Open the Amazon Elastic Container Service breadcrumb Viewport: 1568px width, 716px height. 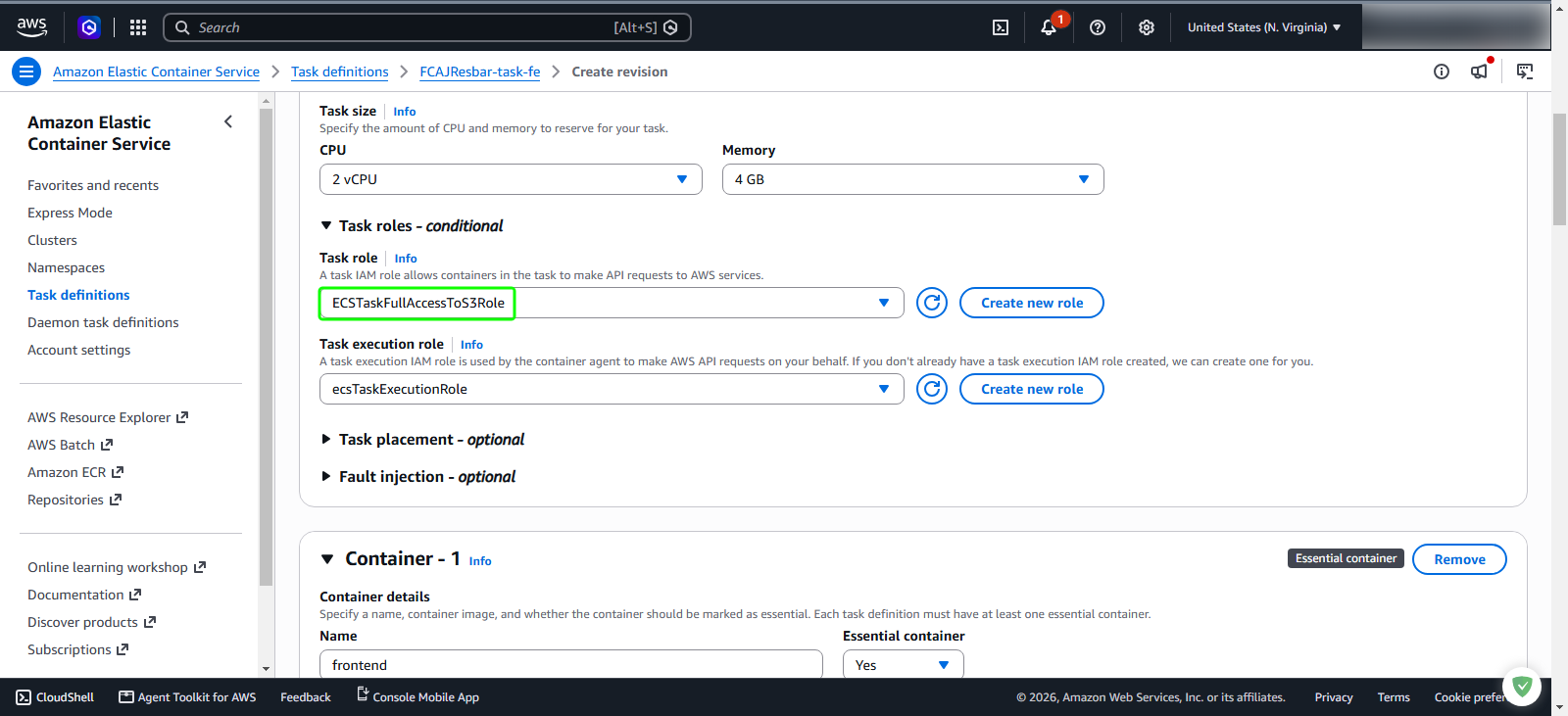156,72
